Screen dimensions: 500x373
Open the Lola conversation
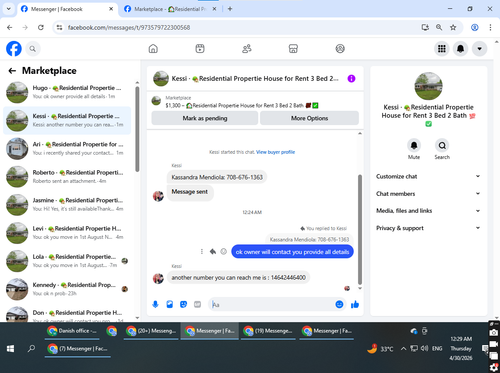pyautogui.click(x=67, y=261)
